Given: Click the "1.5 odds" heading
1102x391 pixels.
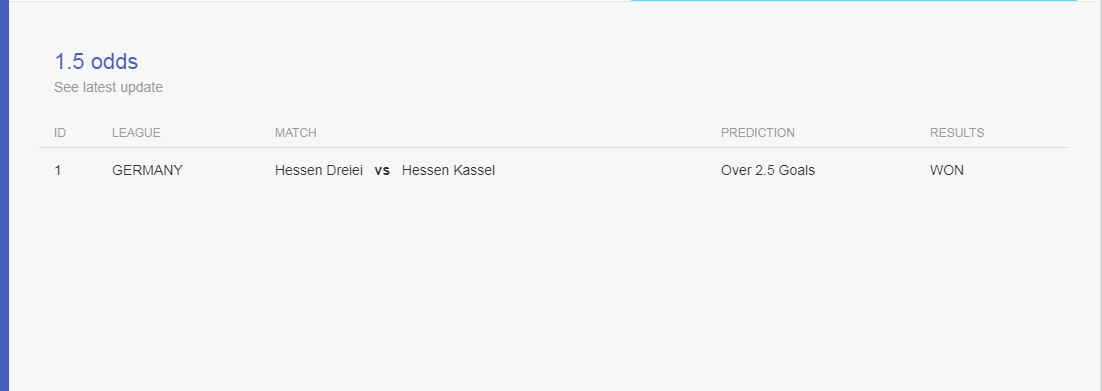Looking at the screenshot, I should [x=96, y=62].
